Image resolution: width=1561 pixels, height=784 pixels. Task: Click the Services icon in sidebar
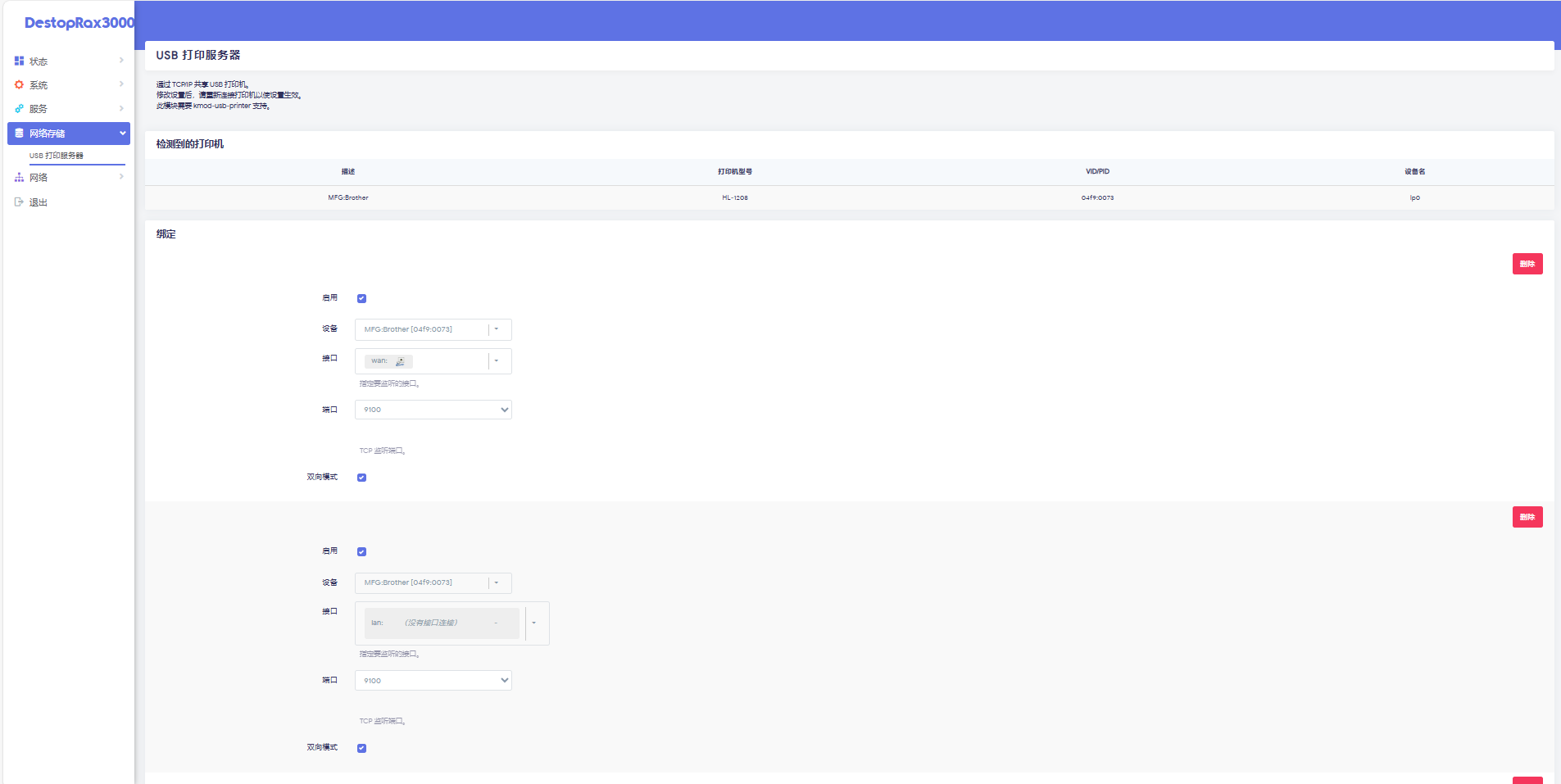(x=19, y=108)
